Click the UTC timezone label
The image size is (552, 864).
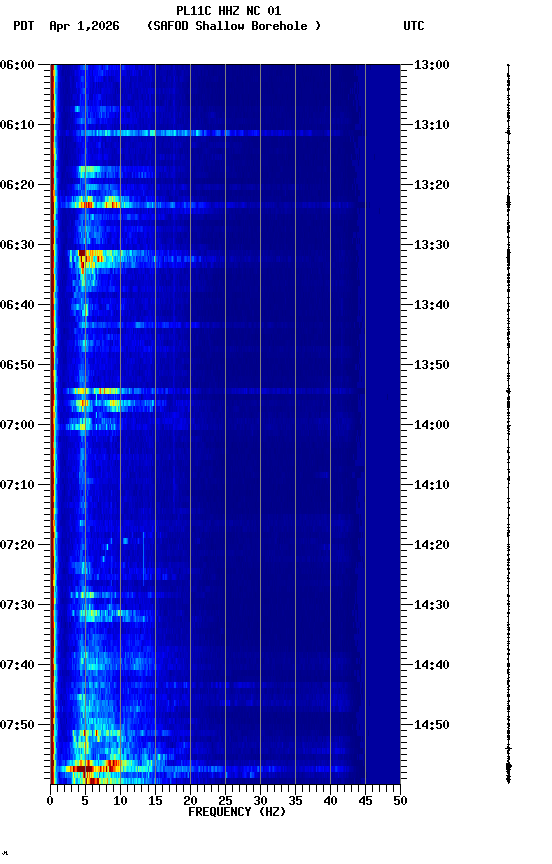coord(414,26)
